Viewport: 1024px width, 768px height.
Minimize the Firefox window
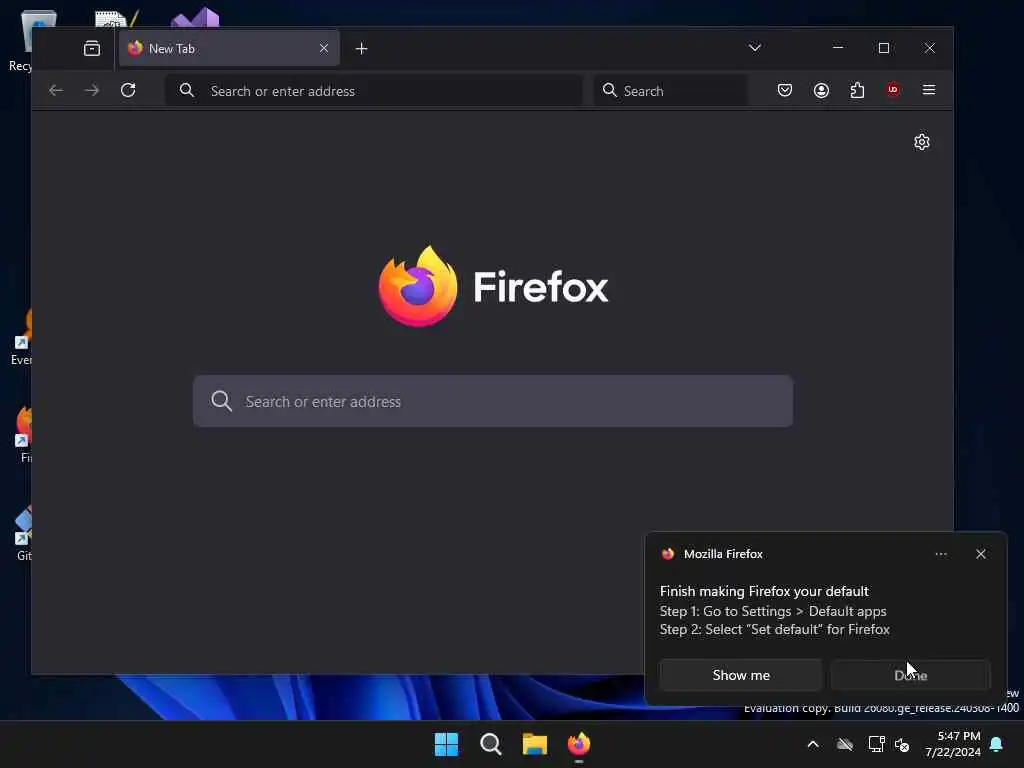[x=838, y=48]
